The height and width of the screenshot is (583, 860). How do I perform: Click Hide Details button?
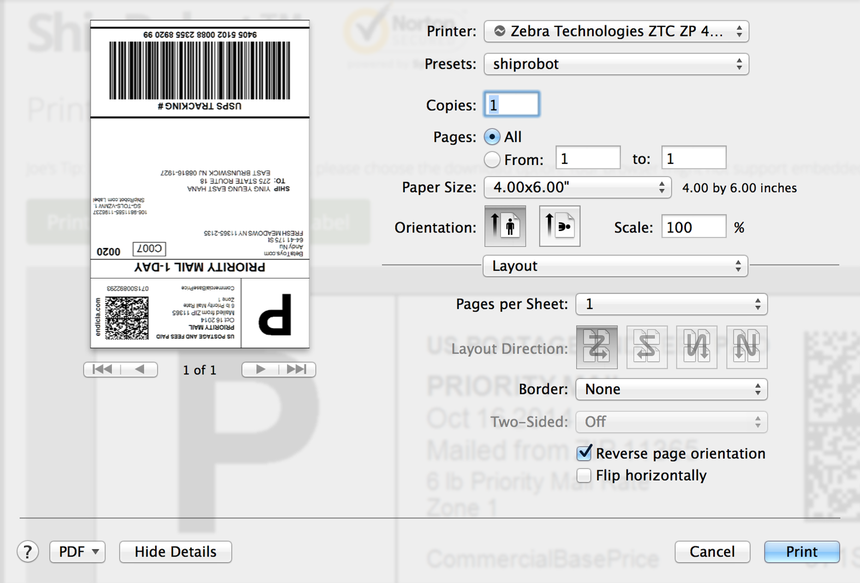click(x=176, y=552)
